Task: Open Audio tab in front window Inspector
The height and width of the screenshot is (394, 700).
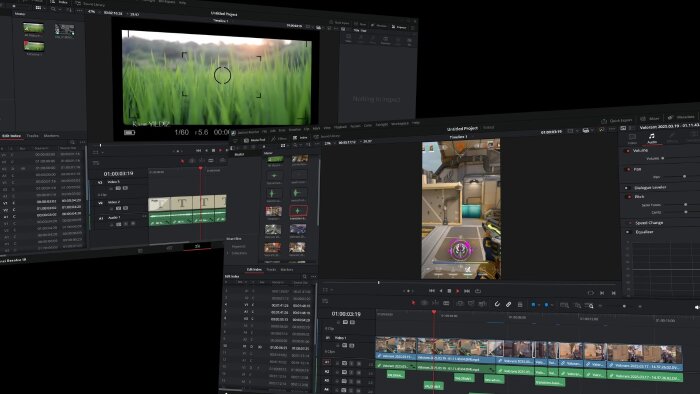Action: coord(652,138)
